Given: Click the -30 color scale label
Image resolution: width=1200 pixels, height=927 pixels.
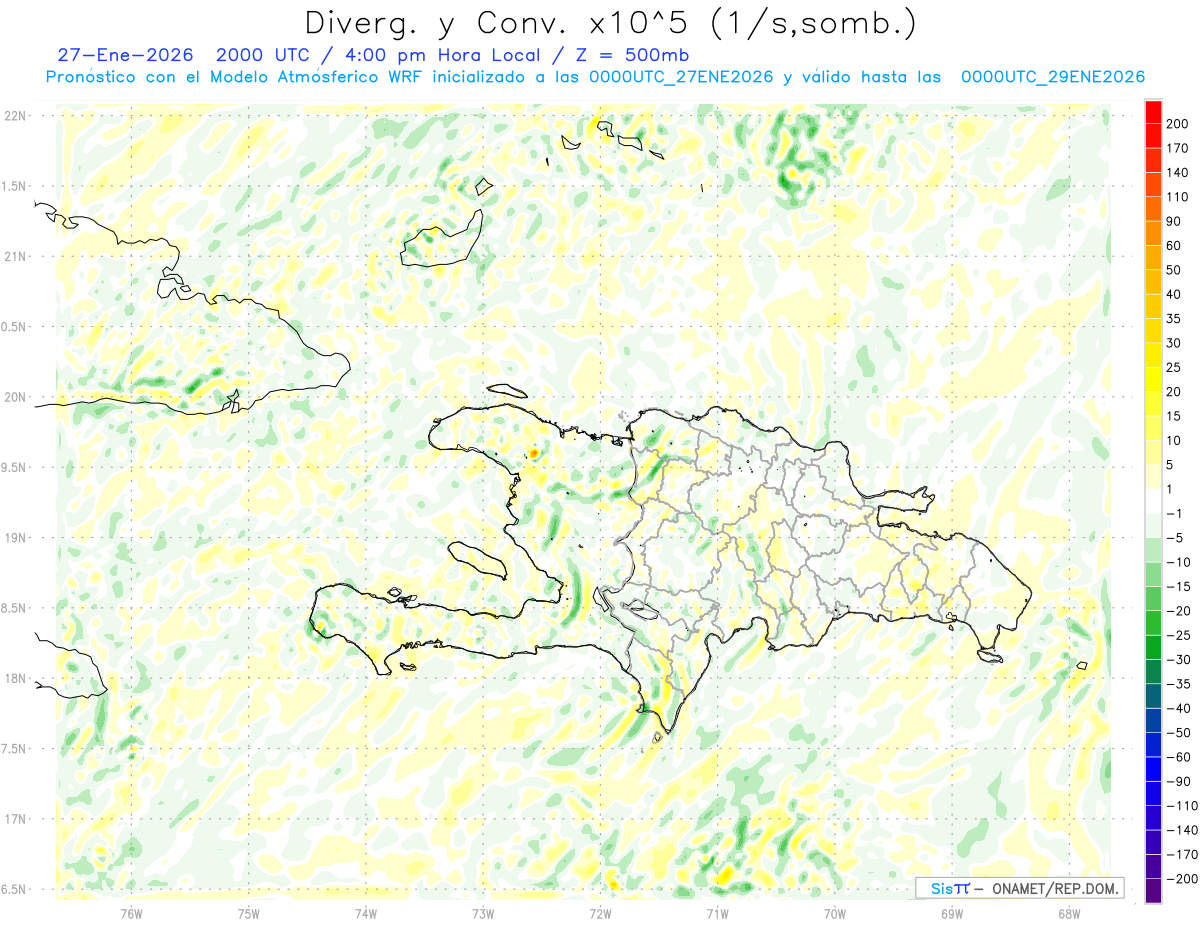Looking at the screenshot, I should (1178, 660).
